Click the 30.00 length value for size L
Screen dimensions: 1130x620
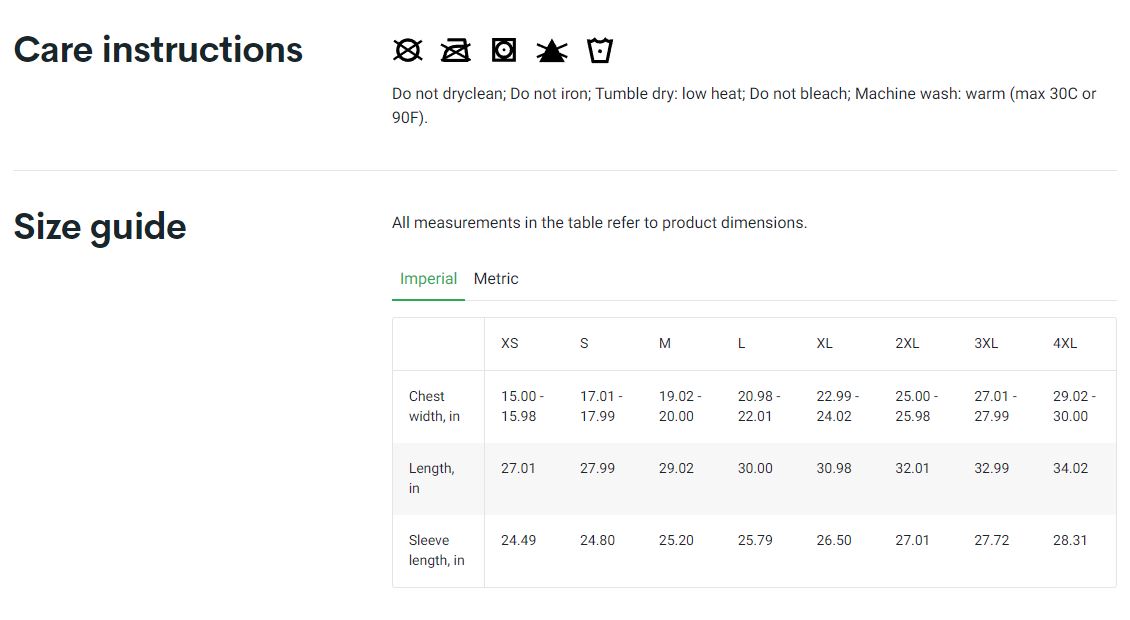click(755, 468)
